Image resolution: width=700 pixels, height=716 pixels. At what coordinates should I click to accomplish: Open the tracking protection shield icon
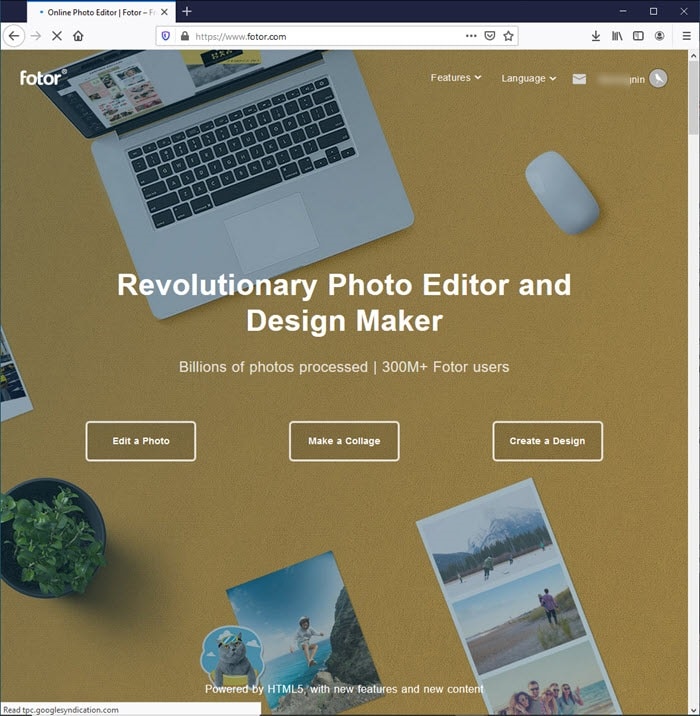click(166, 36)
